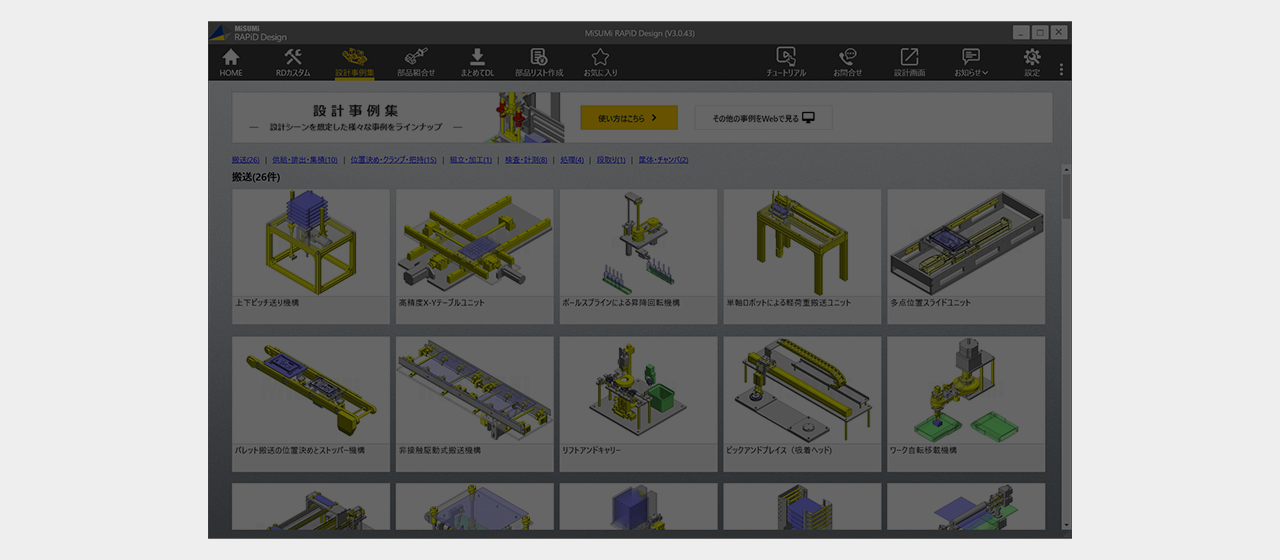Click the scroll down arrow of scrollbar
This screenshot has height=560, width=1280.
pos(1066,525)
